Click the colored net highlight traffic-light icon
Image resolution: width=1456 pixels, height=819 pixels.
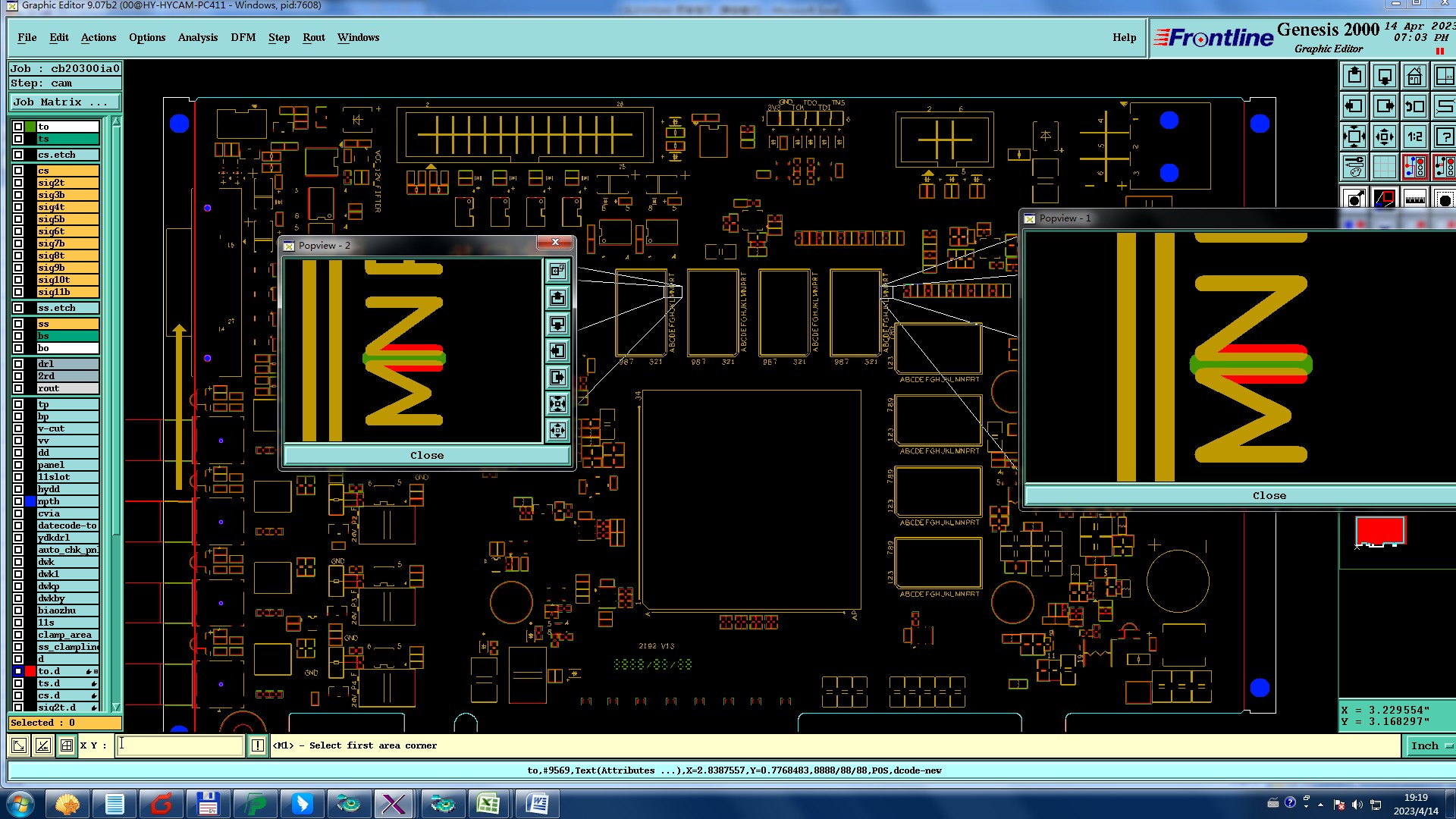pyautogui.click(x=1415, y=168)
